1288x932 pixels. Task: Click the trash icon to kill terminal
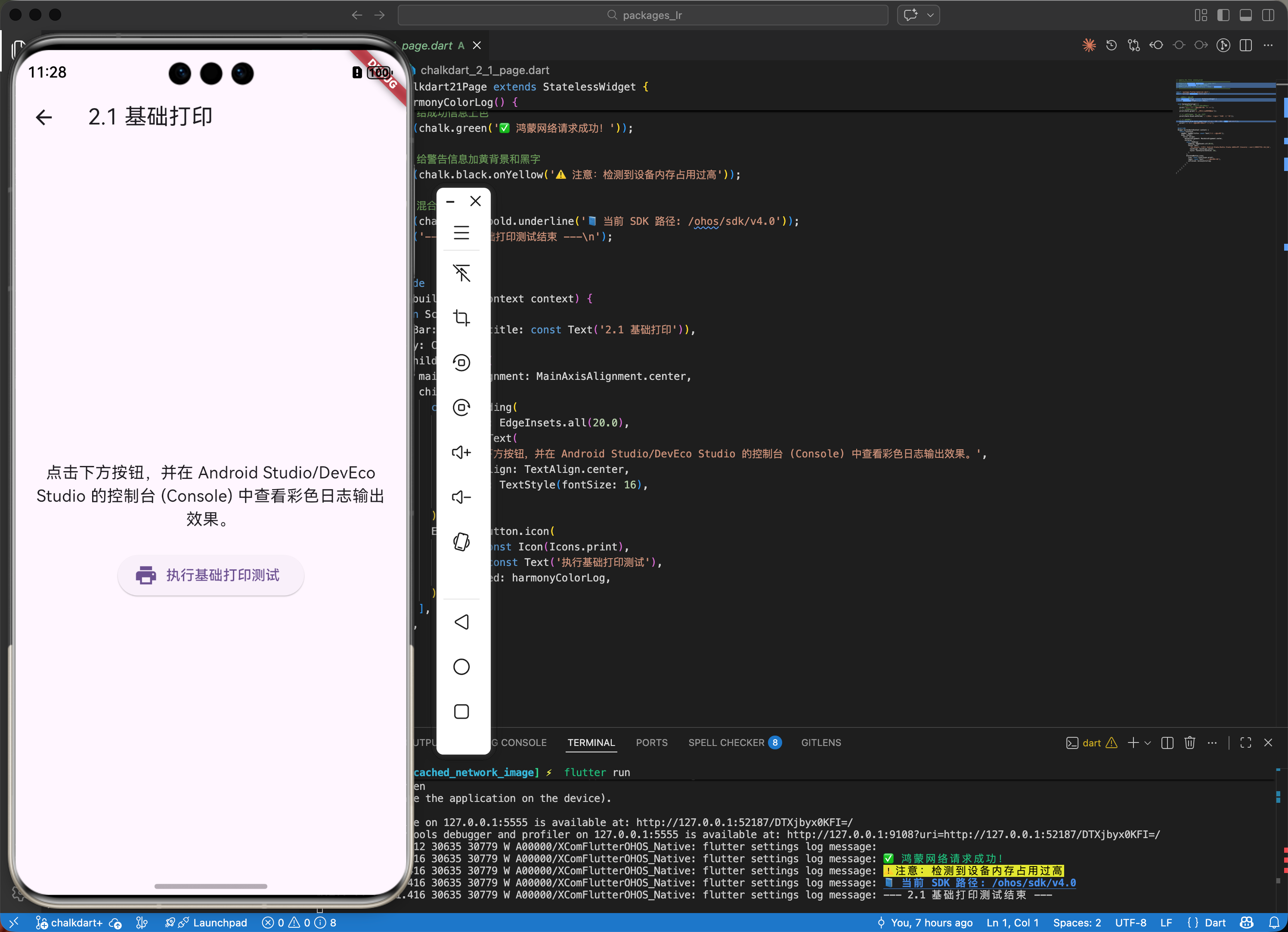click(x=1190, y=743)
